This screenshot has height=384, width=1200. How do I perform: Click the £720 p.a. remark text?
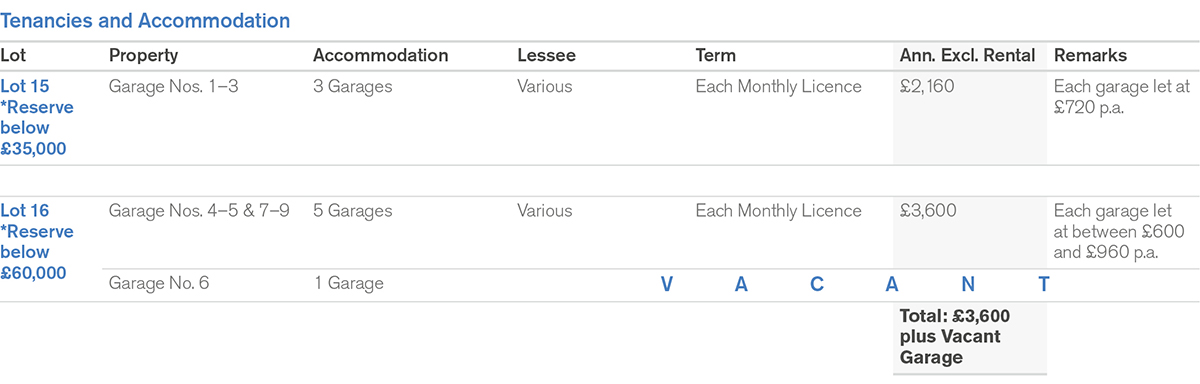pos(1089,108)
